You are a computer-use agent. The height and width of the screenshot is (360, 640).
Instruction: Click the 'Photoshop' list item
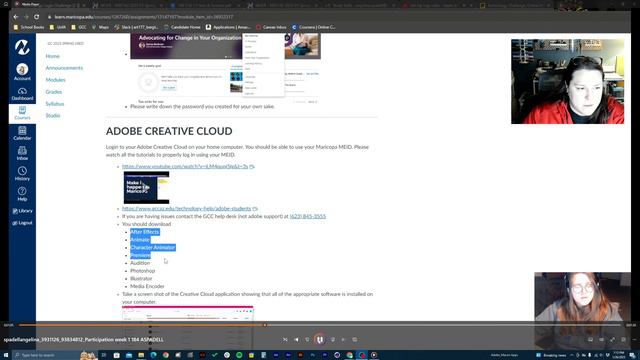(x=142, y=271)
